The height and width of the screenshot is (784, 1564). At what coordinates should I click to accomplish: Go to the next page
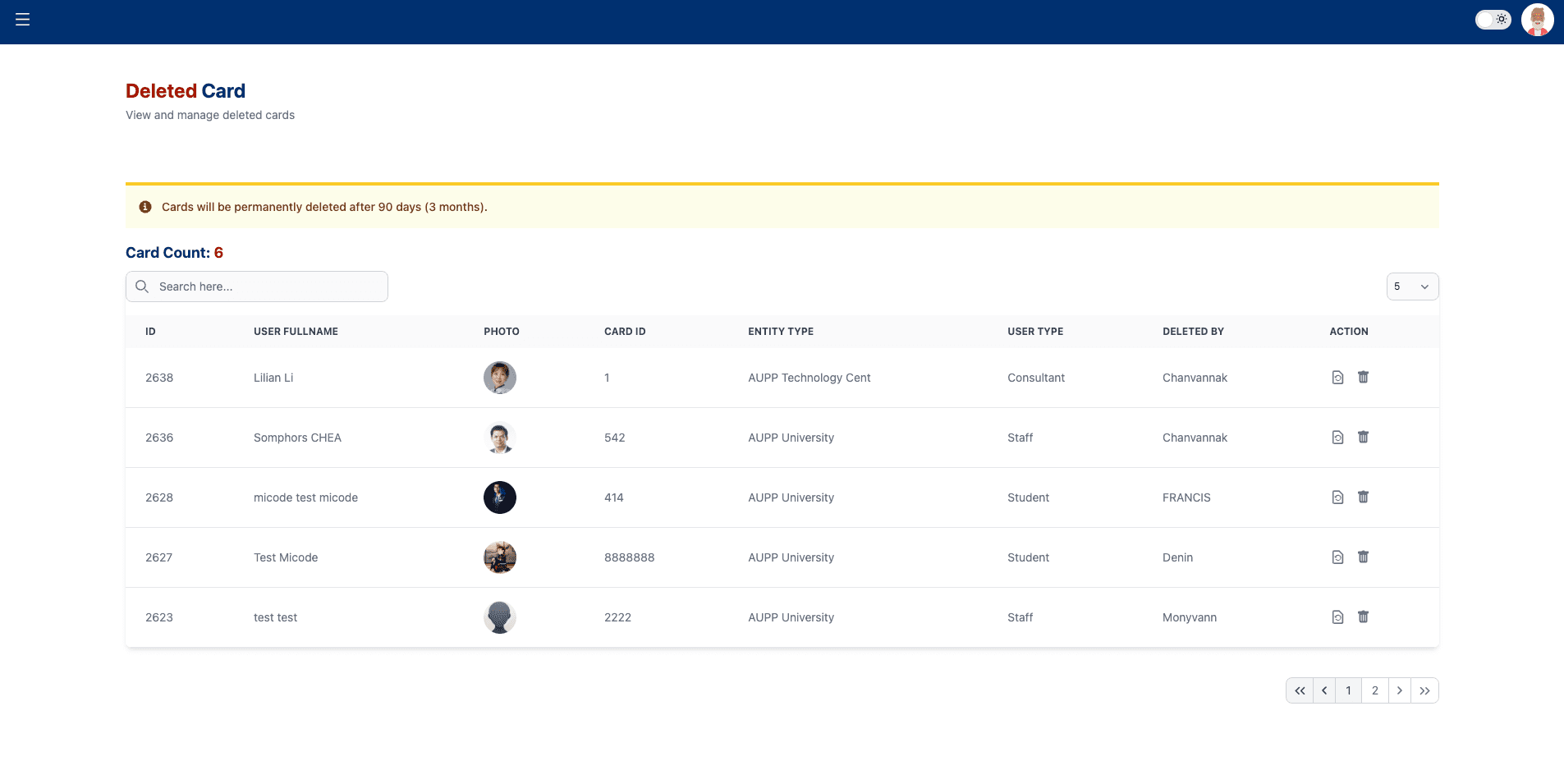(1400, 690)
